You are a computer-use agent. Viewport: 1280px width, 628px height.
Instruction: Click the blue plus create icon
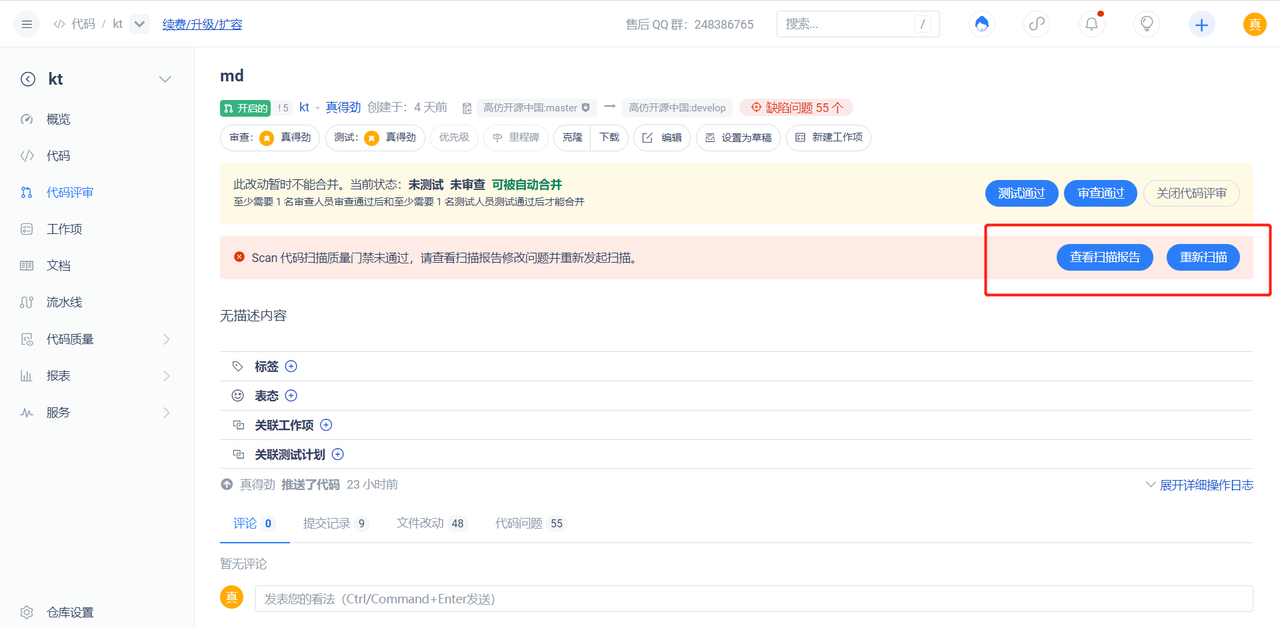coord(1201,25)
